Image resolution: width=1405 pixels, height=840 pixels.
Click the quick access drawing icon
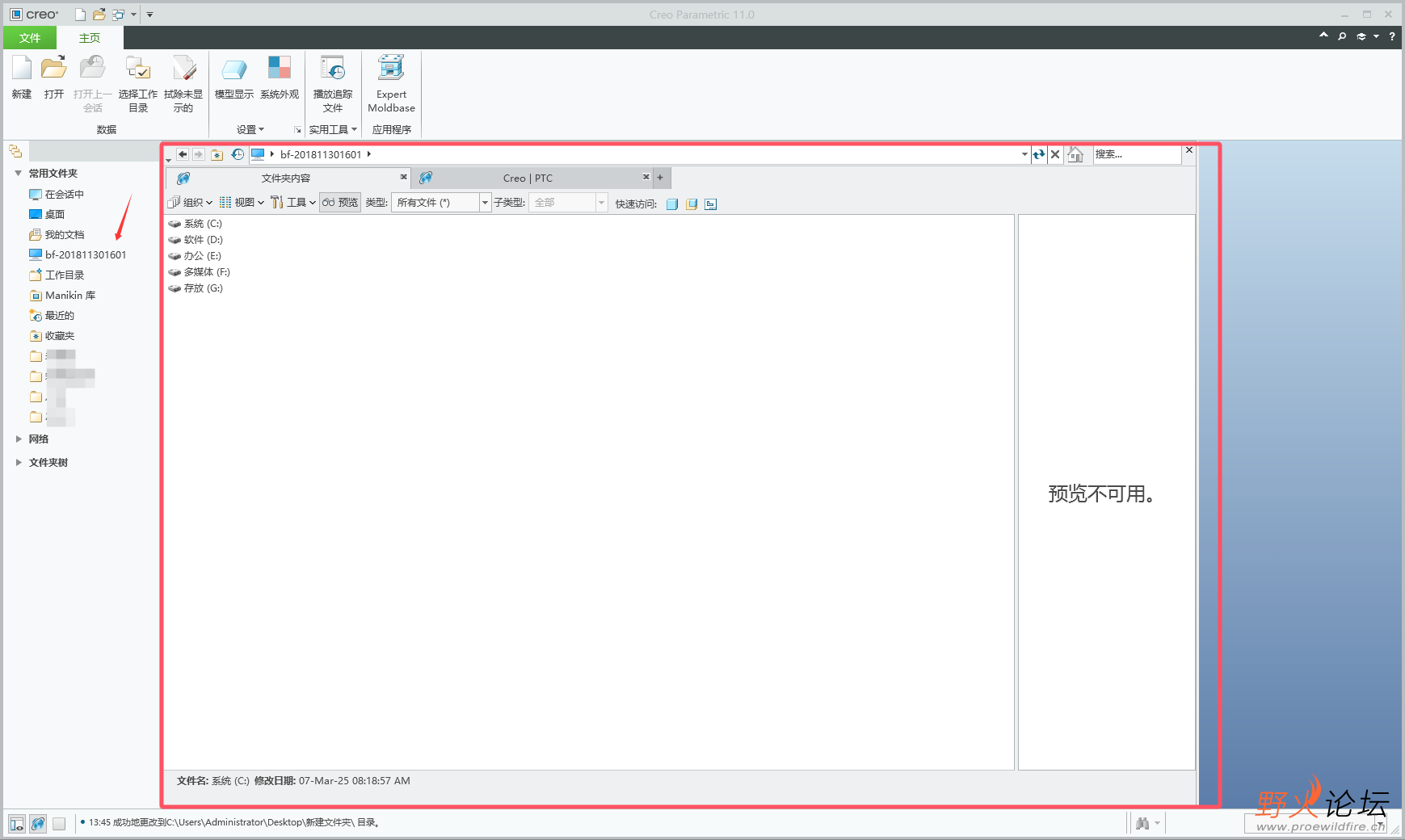coord(711,204)
